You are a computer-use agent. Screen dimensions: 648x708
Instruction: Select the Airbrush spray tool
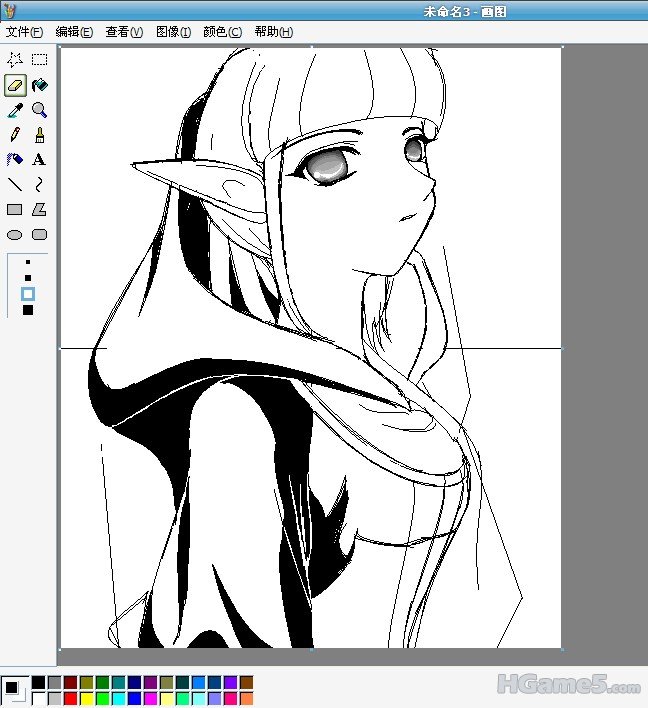point(15,160)
